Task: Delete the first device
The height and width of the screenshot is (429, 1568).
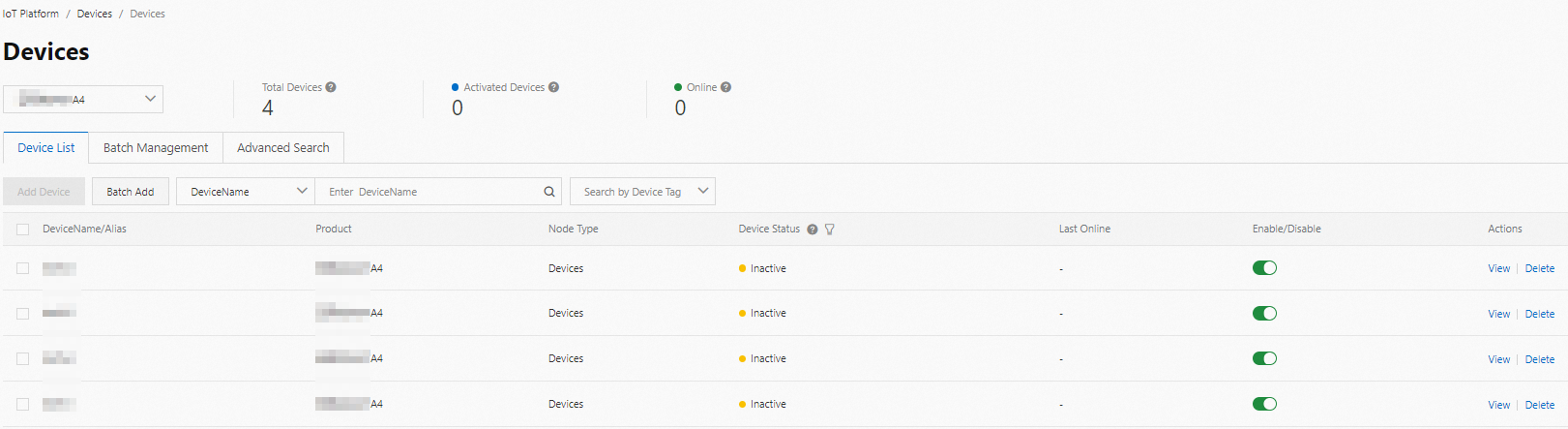Action: click(1540, 268)
